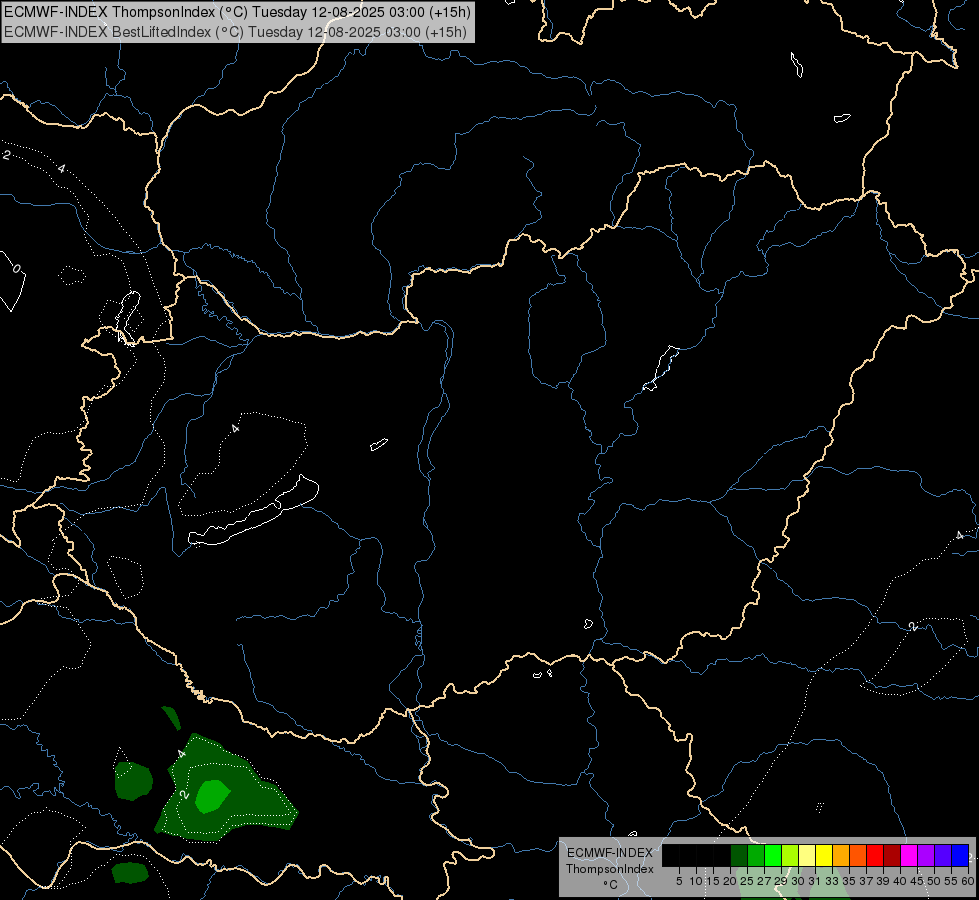The height and width of the screenshot is (900, 979).
Task: Click the °C unit label in legend
Action: (x=610, y=885)
